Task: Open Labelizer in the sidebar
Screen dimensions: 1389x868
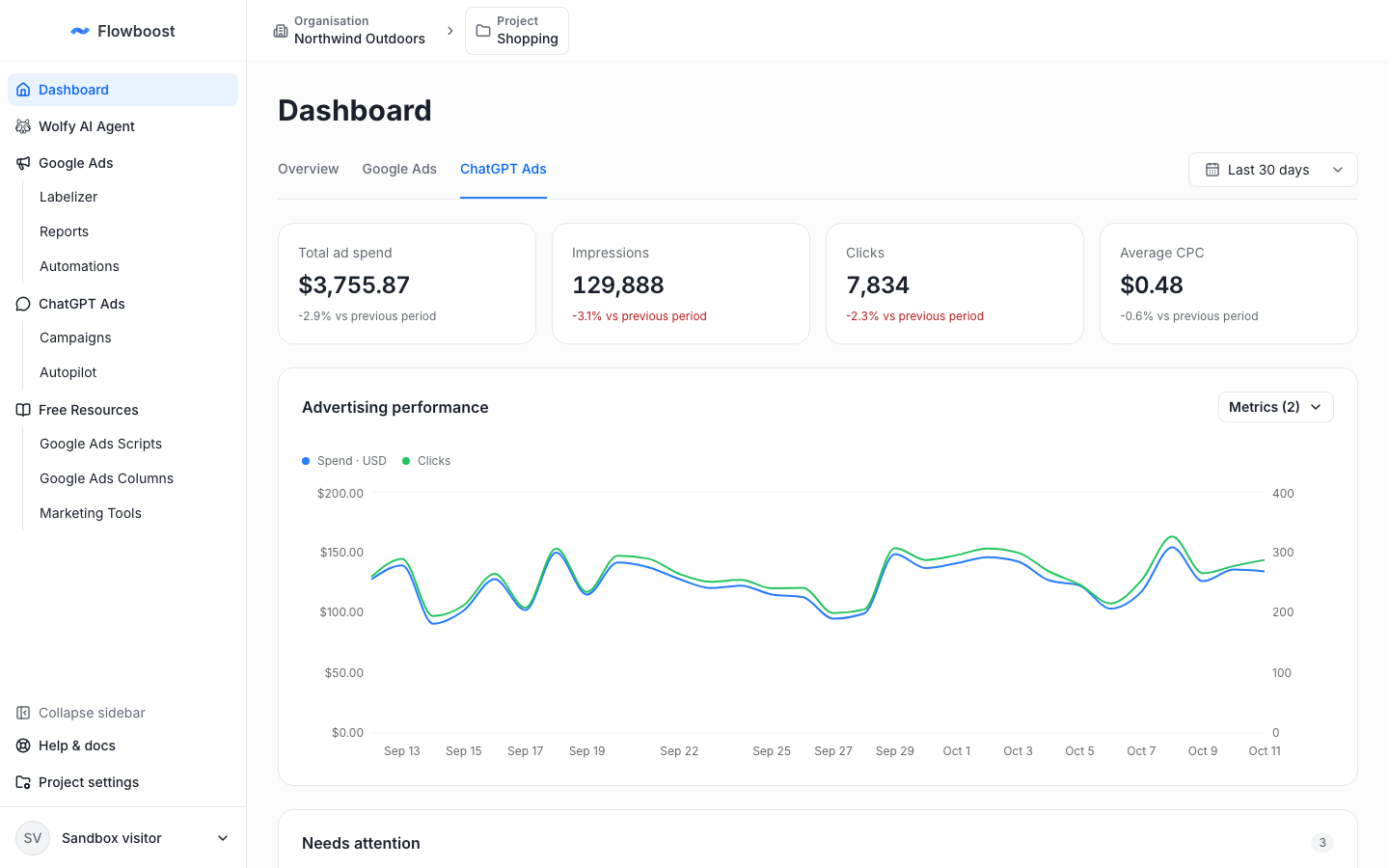Action: [68, 197]
